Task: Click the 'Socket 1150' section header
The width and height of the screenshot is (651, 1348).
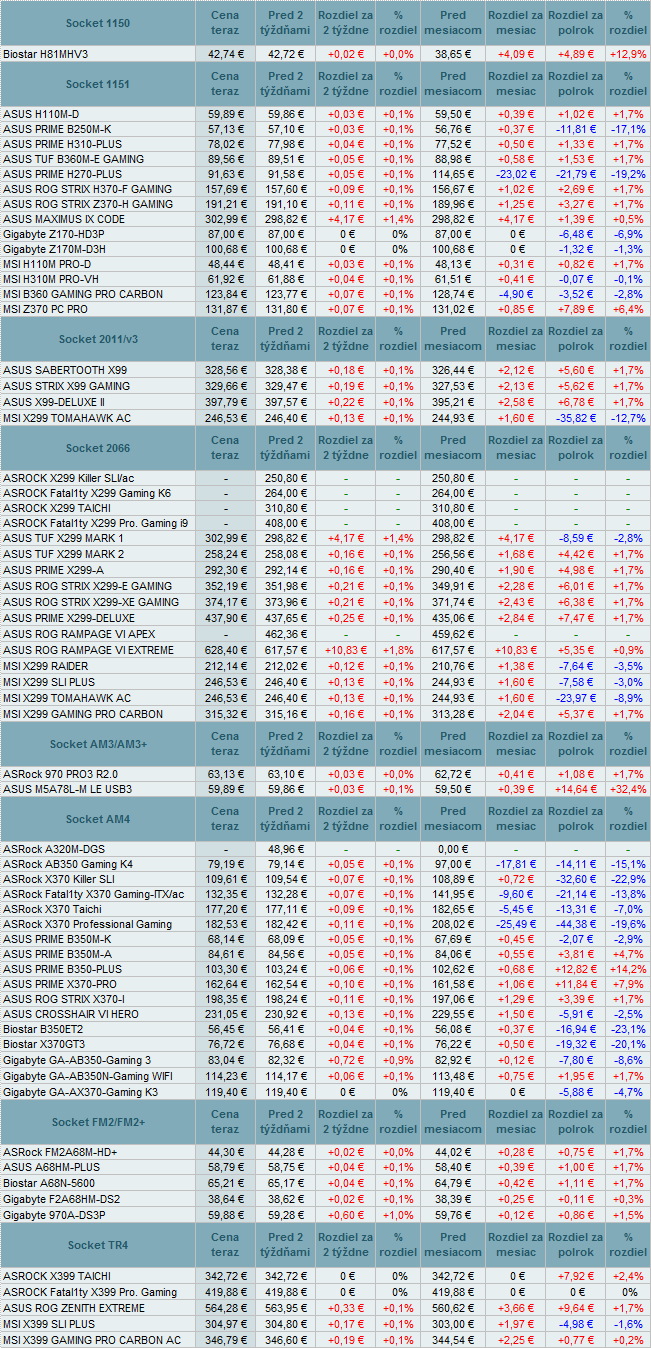Action: click(97, 22)
